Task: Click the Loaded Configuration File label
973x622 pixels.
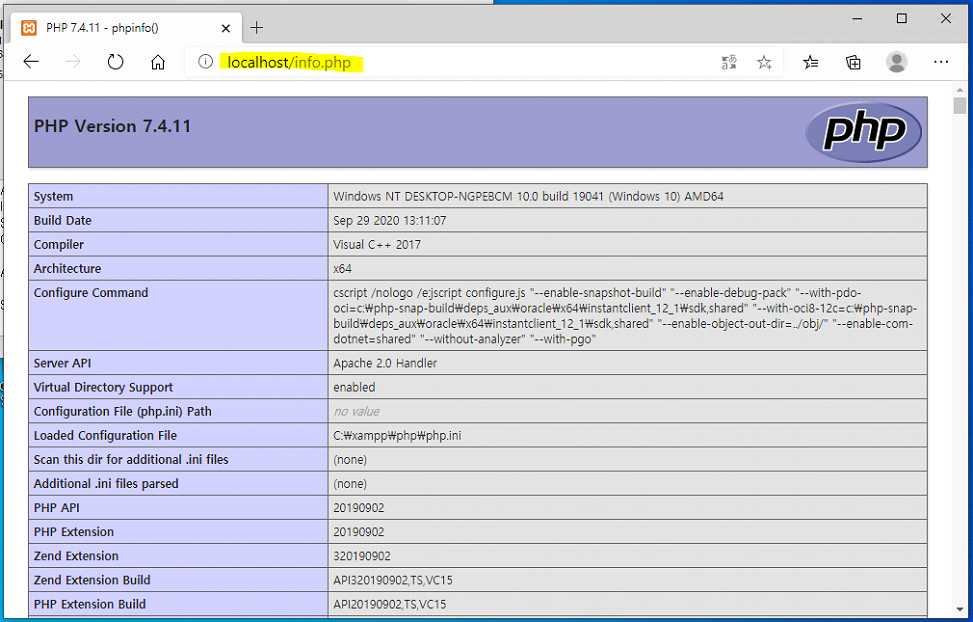Action: 105,436
